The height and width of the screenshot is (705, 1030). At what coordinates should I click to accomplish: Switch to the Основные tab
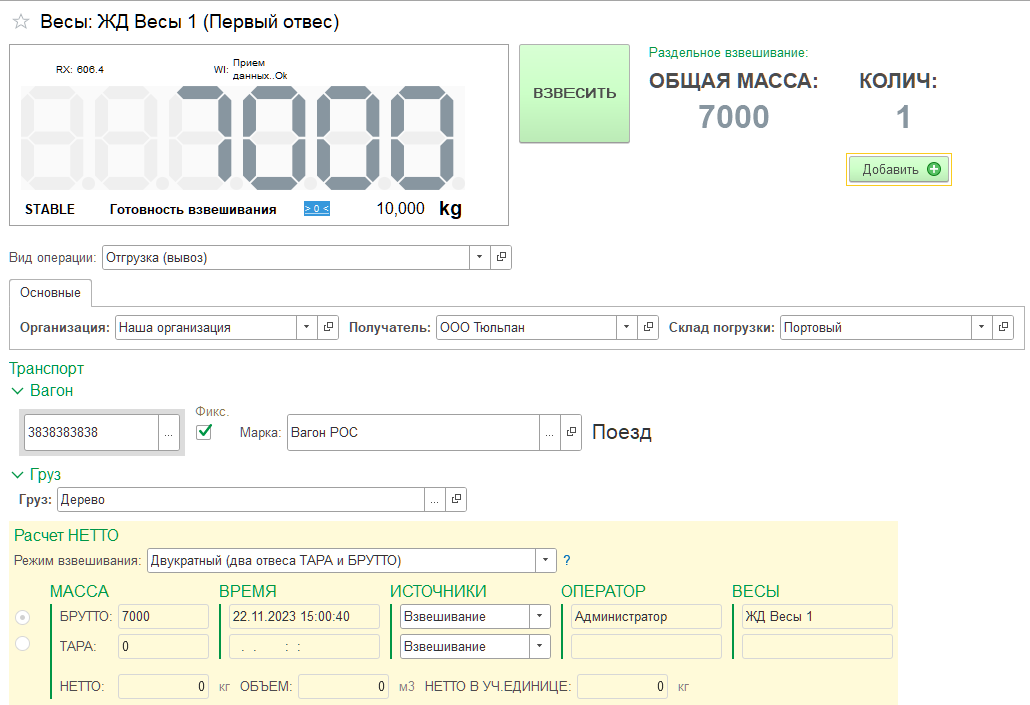(50, 293)
